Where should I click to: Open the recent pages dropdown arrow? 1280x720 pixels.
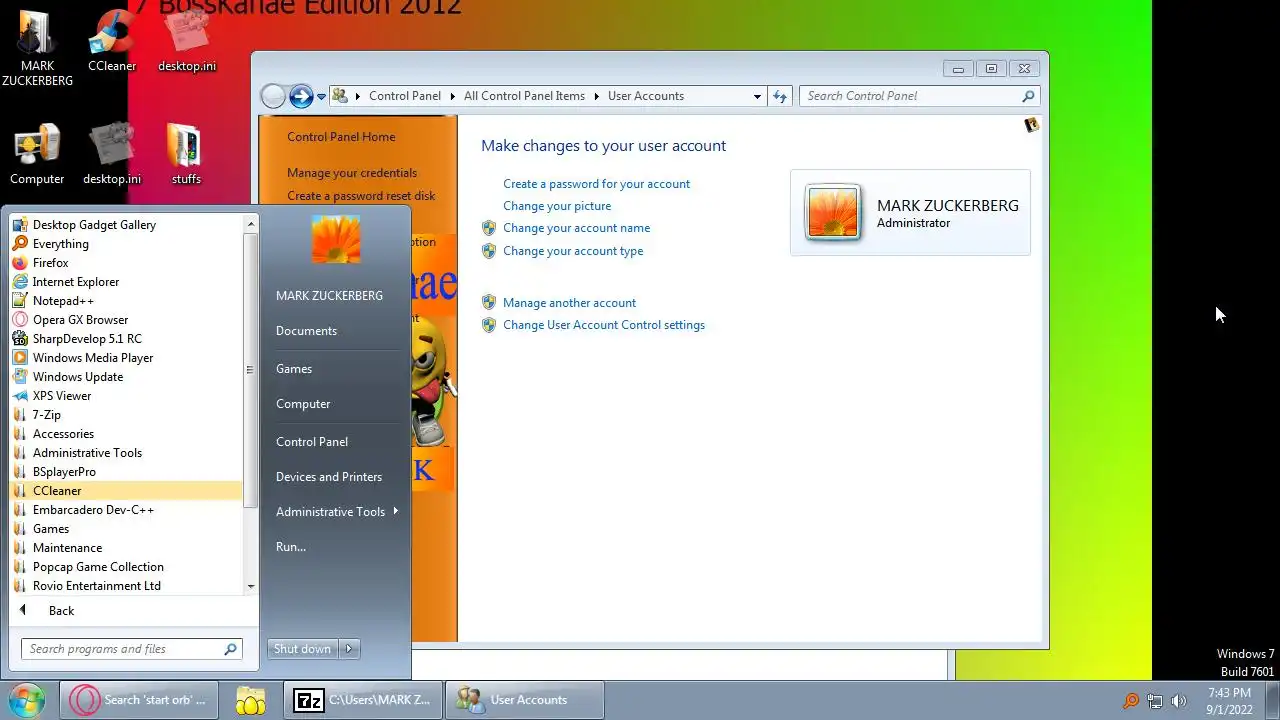point(321,97)
